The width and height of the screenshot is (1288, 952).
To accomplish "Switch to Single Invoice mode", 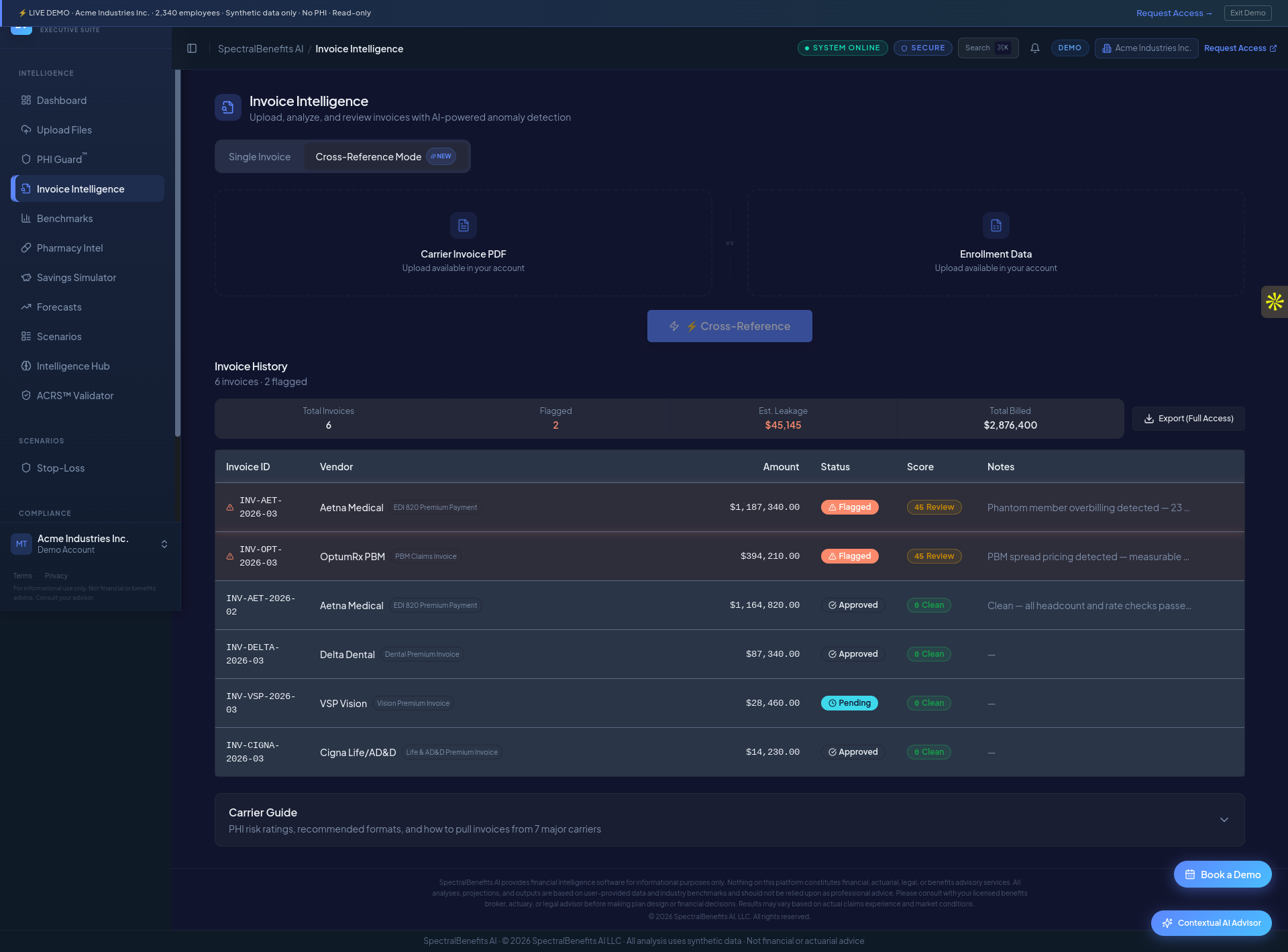I will (260, 156).
